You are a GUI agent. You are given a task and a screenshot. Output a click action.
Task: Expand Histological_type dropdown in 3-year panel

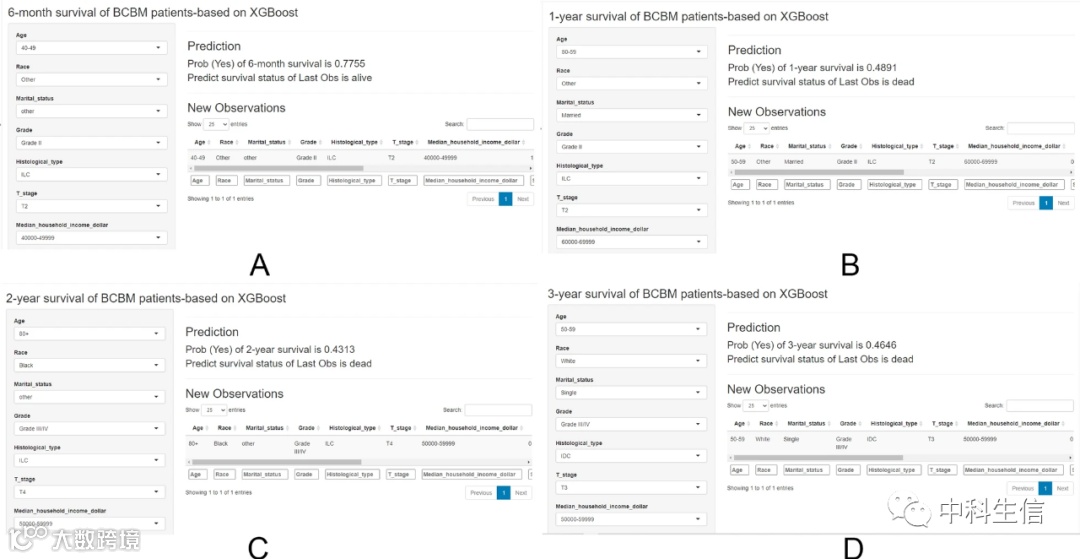(631, 455)
